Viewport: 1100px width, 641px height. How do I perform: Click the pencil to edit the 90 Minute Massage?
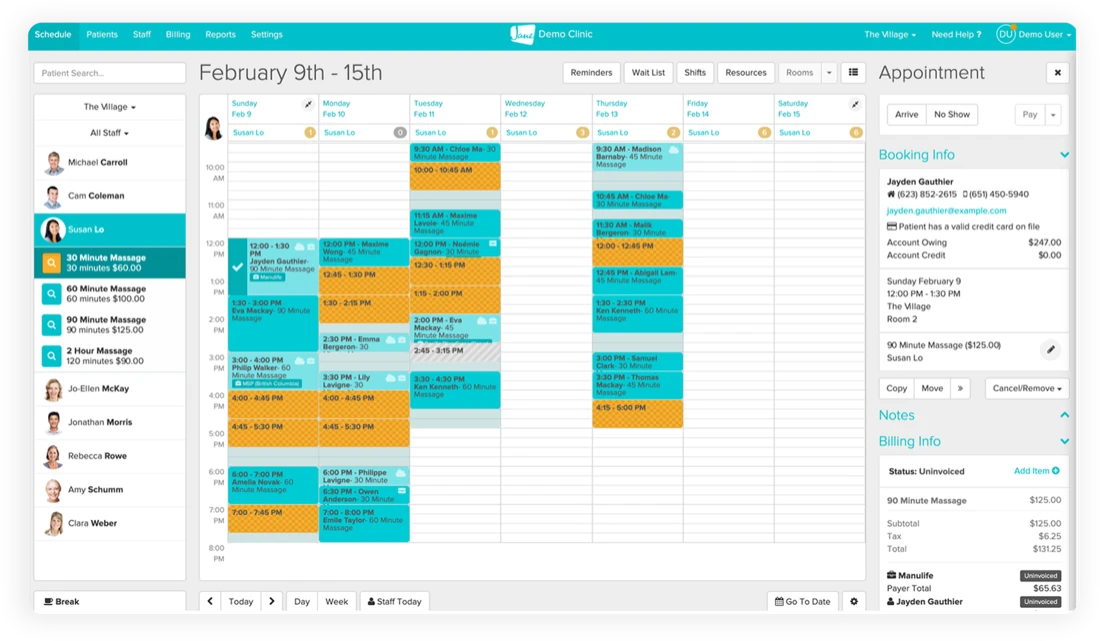(1050, 349)
